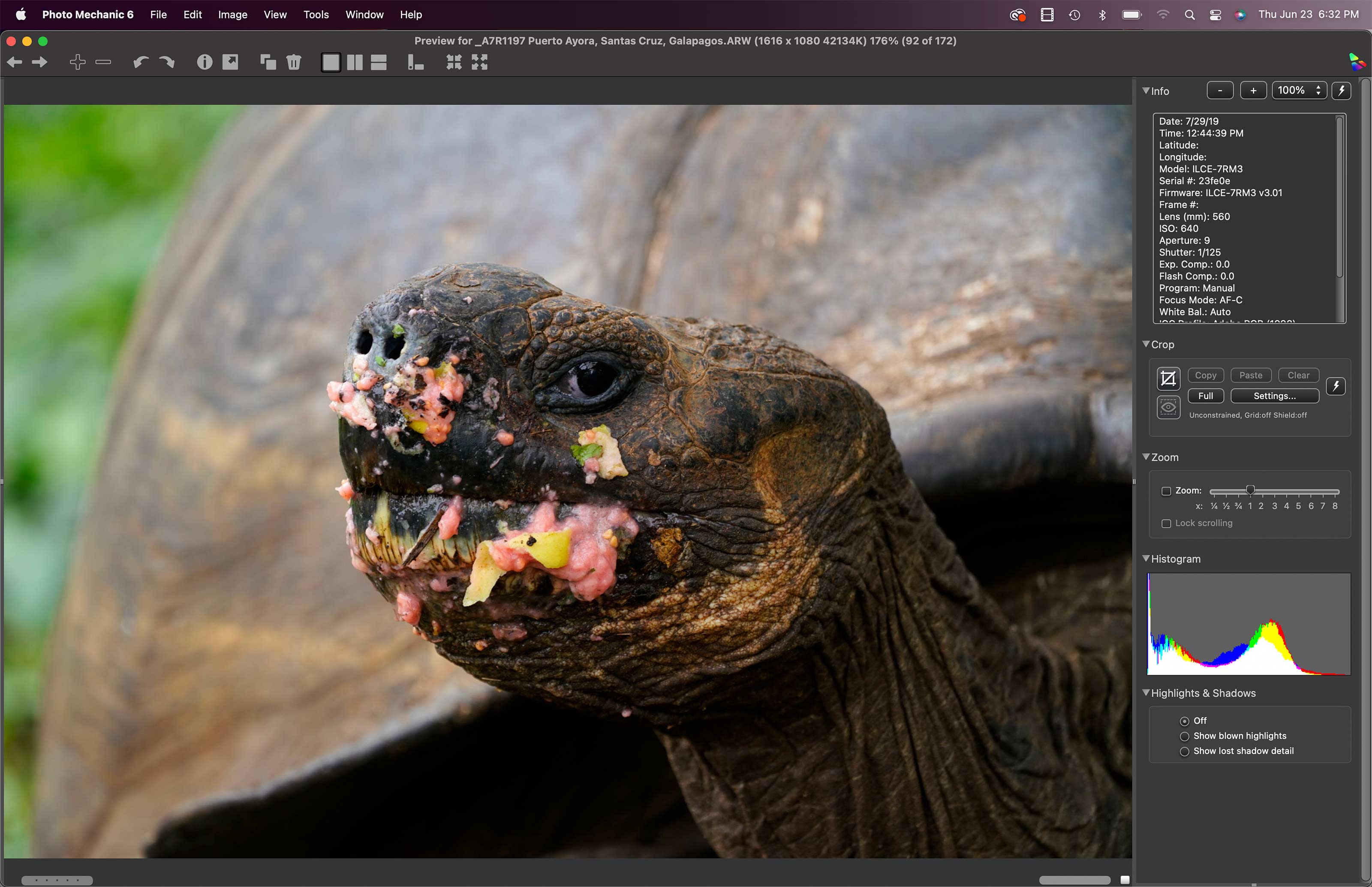The image size is (1372, 887).
Task: Open the View menu
Action: tap(275, 15)
